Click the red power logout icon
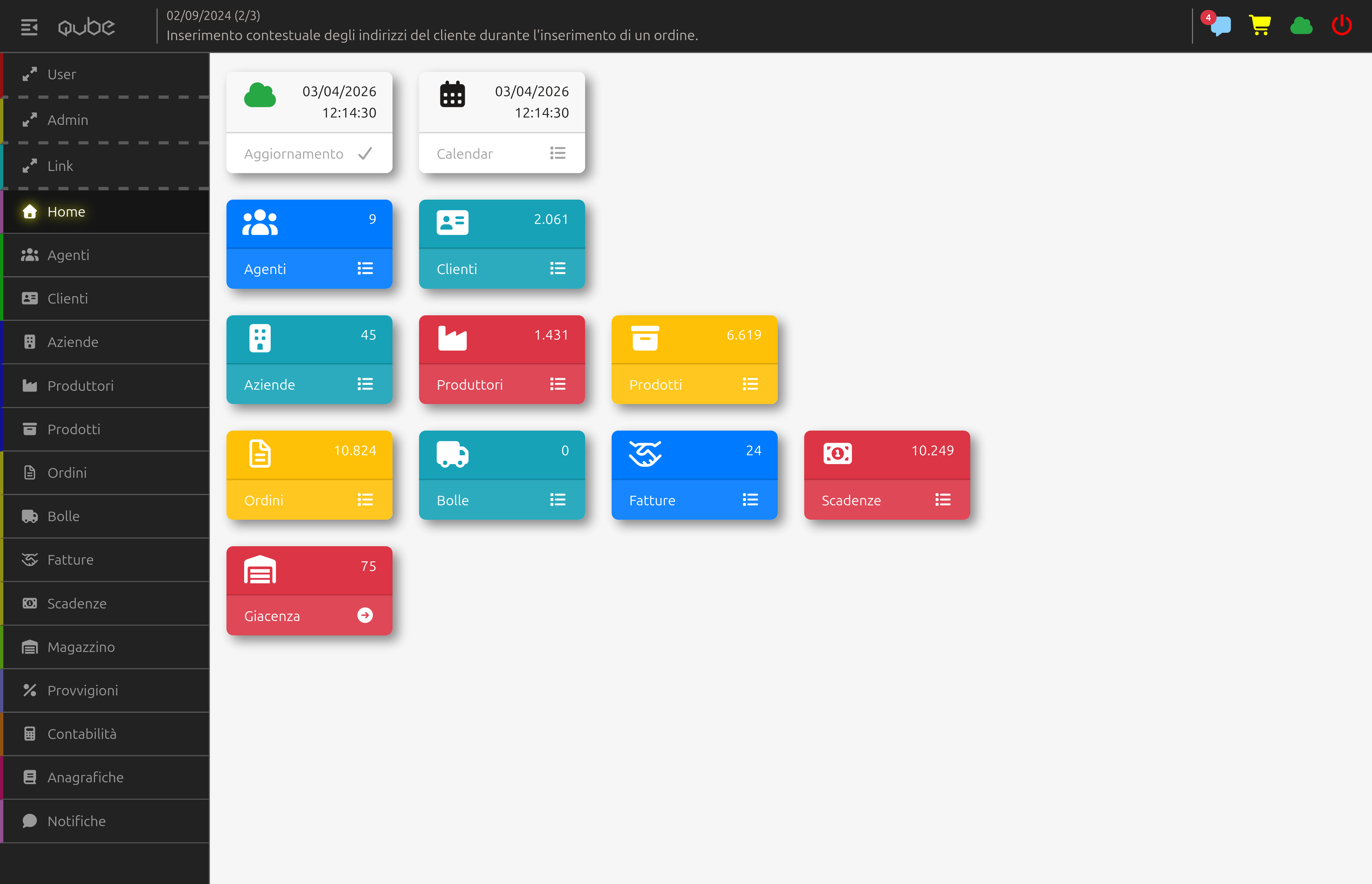This screenshot has width=1372, height=884. (x=1341, y=26)
